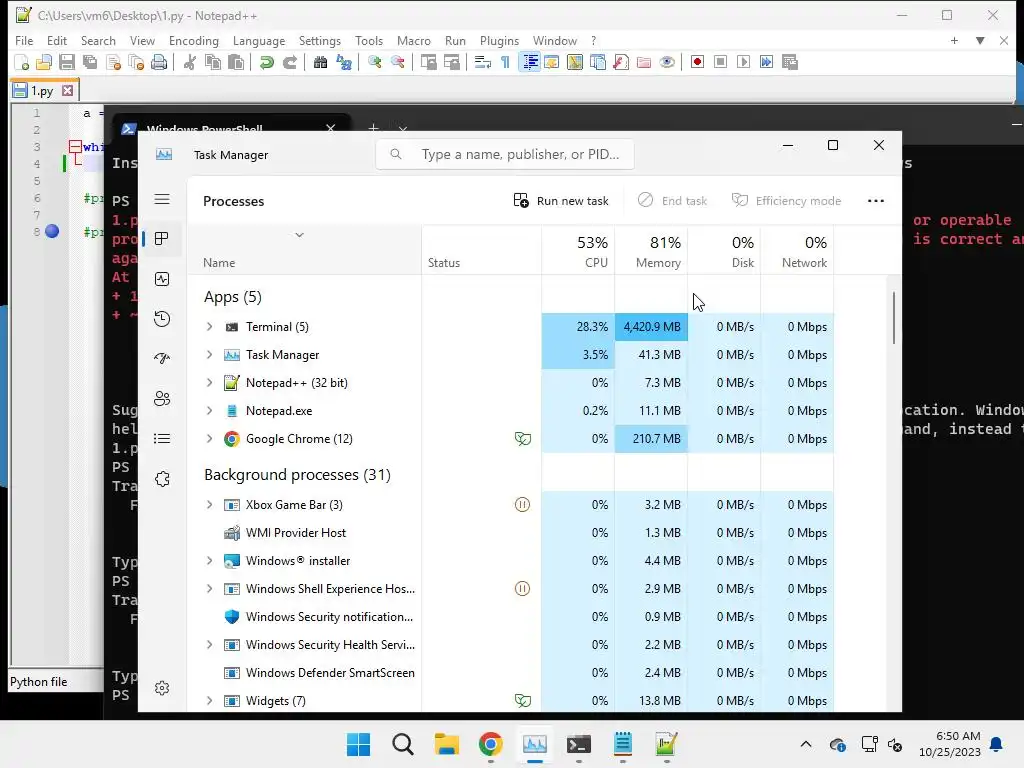Click the Efficiency mode button

click(x=786, y=200)
